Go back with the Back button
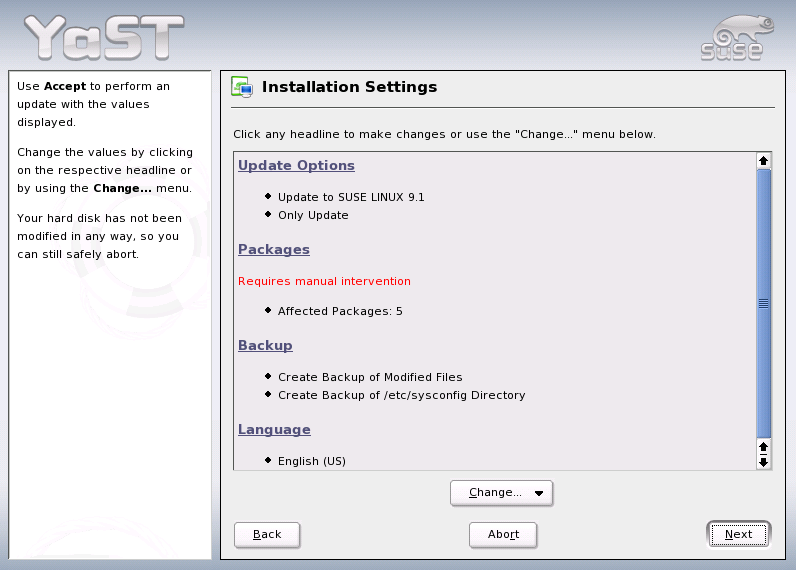Image resolution: width=796 pixels, height=570 pixels. click(267, 535)
